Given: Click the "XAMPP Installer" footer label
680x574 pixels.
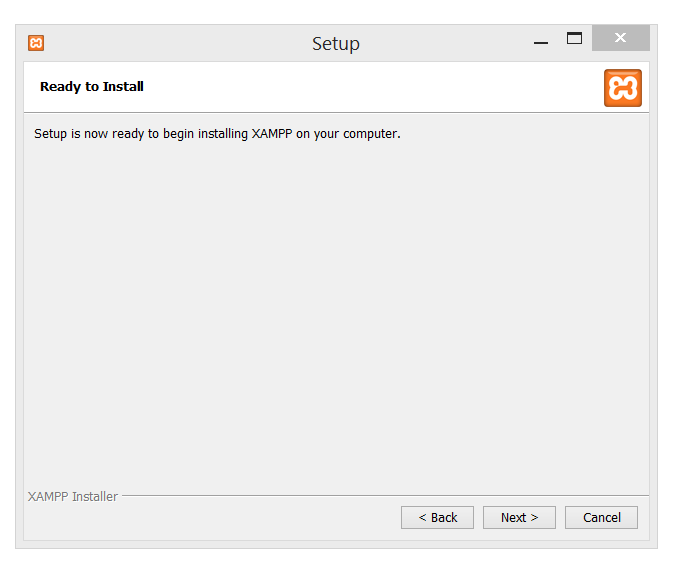Looking at the screenshot, I should point(73,496).
